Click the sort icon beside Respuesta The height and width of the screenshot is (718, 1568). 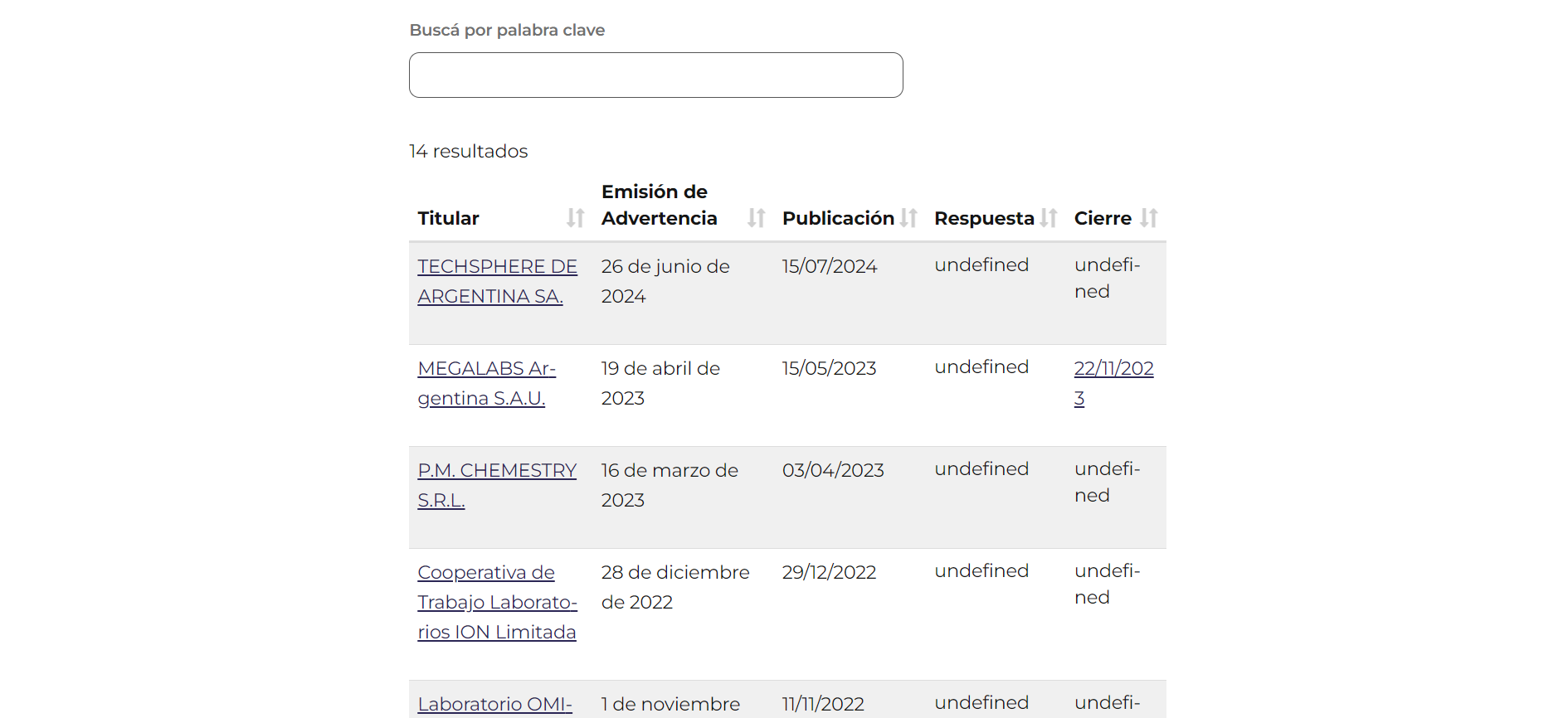click(1049, 218)
